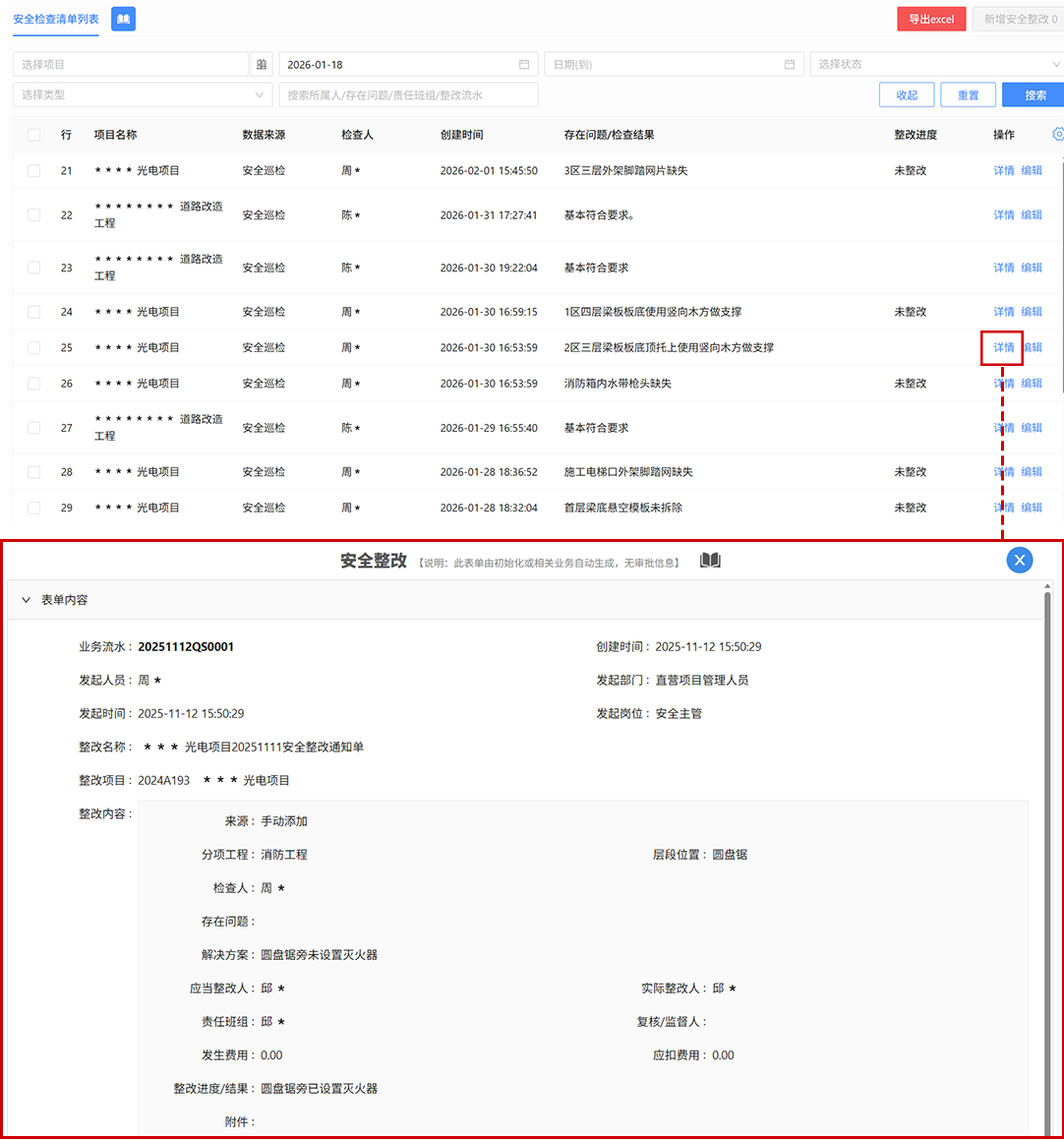The width and height of the screenshot is (1064, 1140).
Task: Open 详情 for row 25
Action: (1003, 348)
